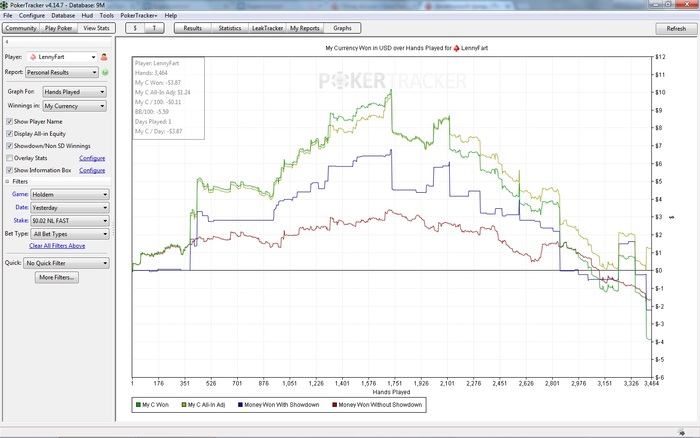Click the red player icon beside LennyFart dropdown

[x=104, y=57]
